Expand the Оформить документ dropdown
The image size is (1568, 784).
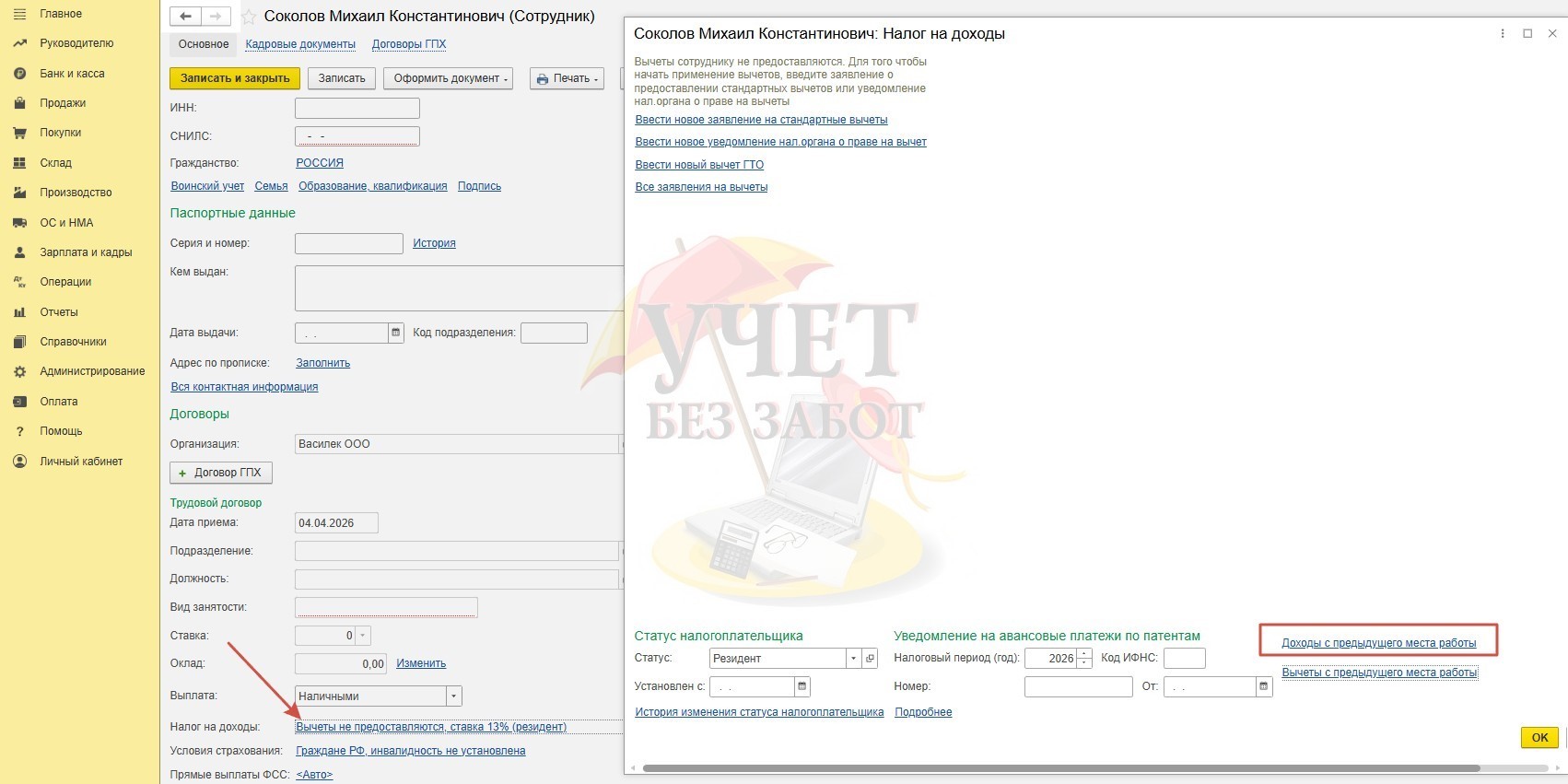[451, 79]
